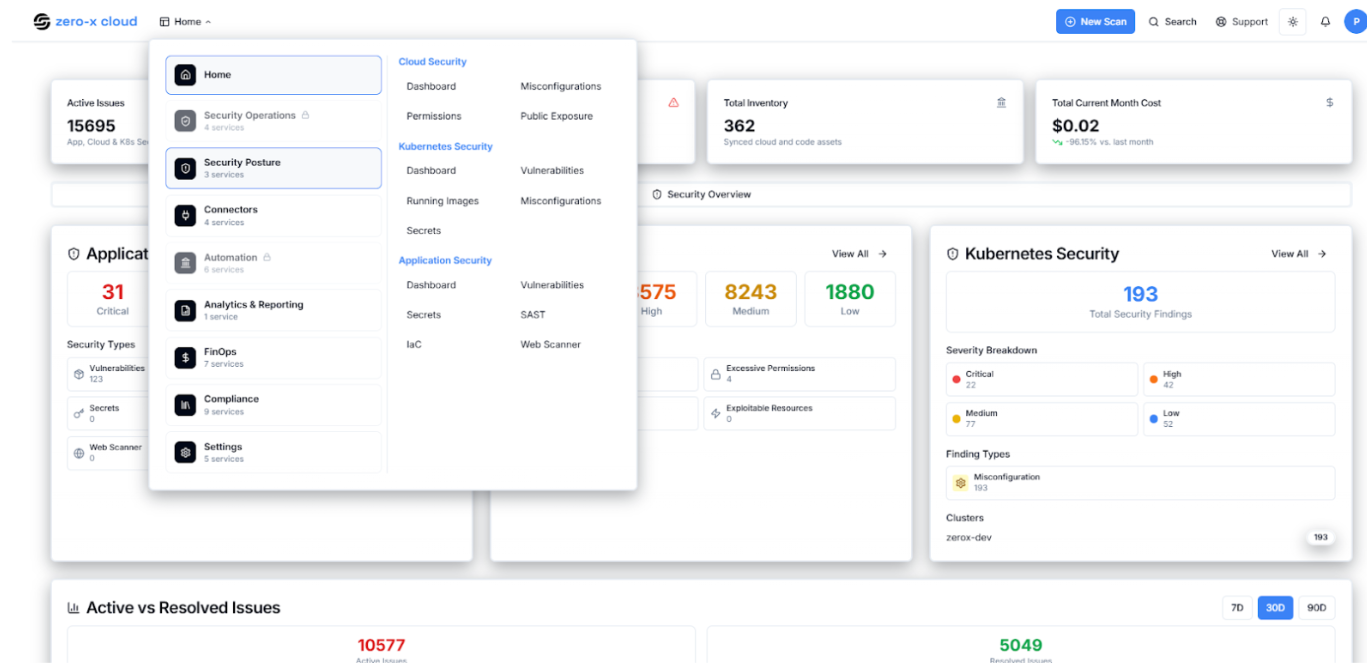Select Security Posture menu entry
1372x664 pixels.
click(x=273, y=168)
